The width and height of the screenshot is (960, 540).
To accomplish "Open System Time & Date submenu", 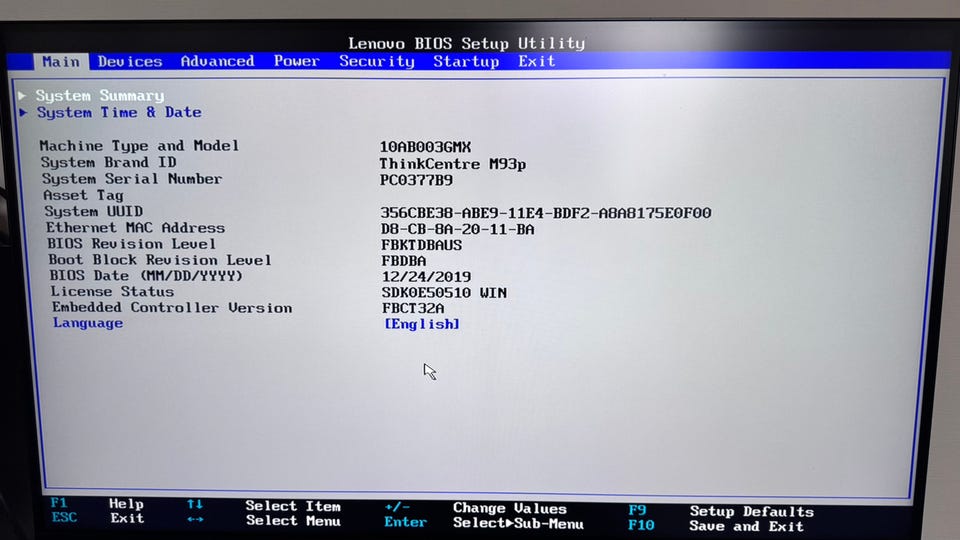I will point(119,113).
